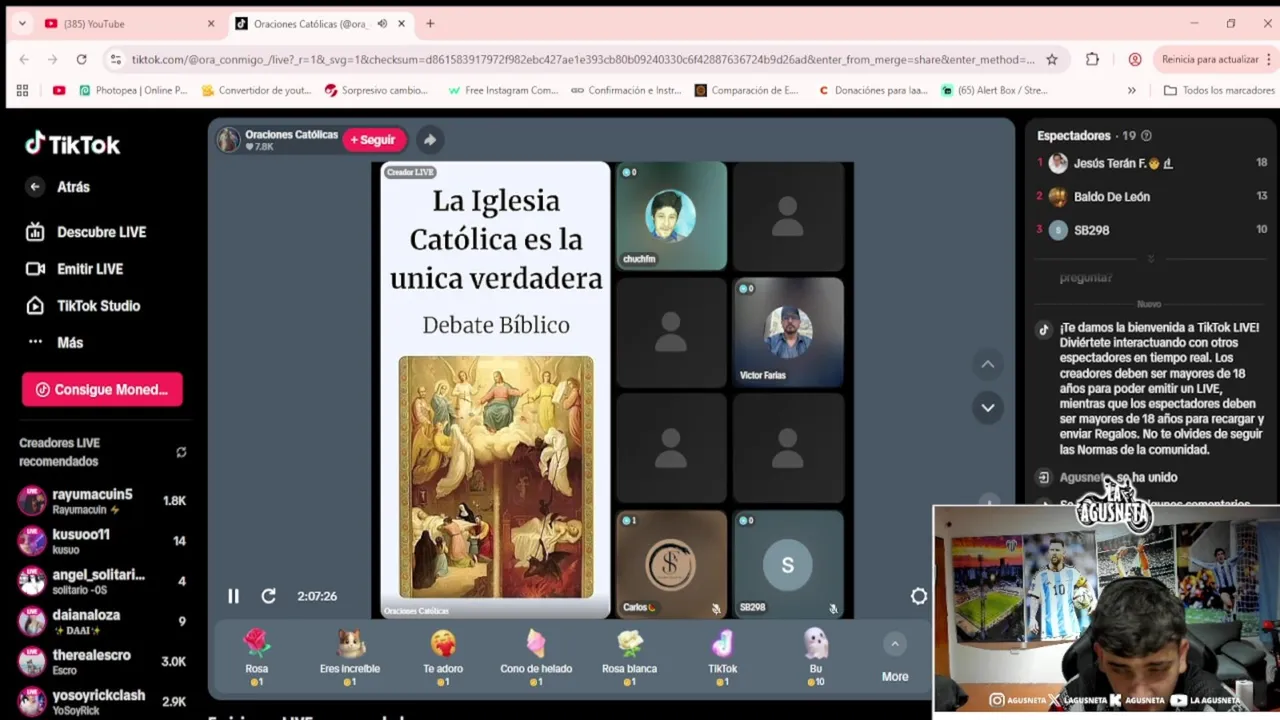Open the TikTok logo home link
The height and width of the screenshot is (720, 1280).
click(x=72, y=145)
